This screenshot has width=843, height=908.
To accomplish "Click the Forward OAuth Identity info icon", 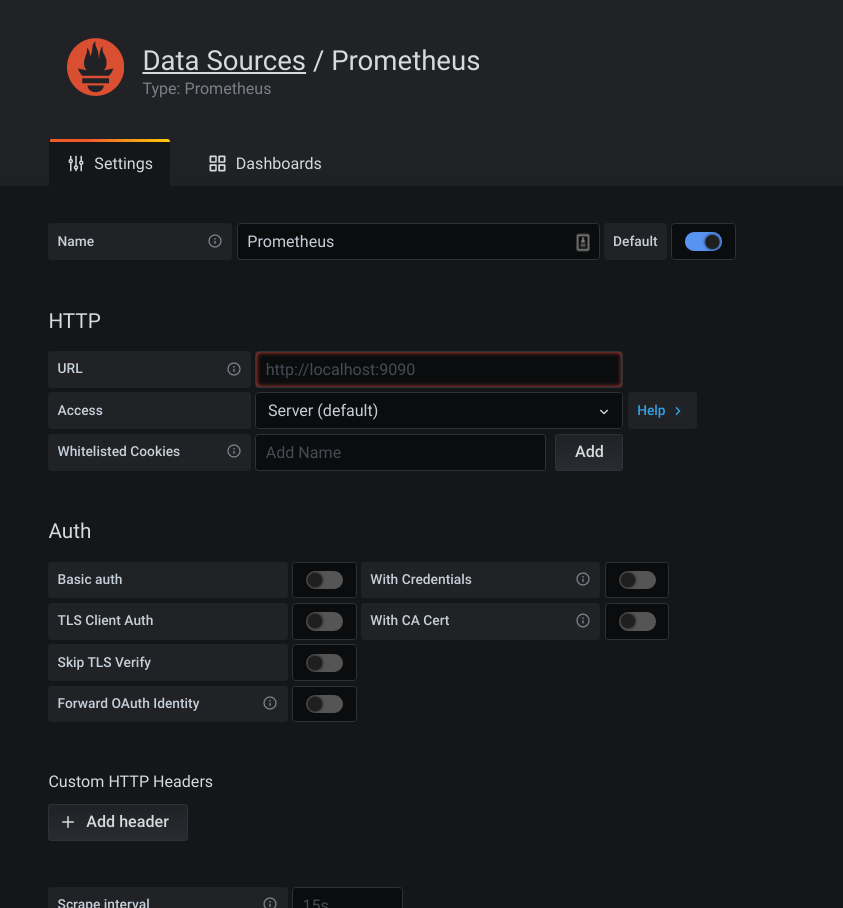I will tap(270, 703).
